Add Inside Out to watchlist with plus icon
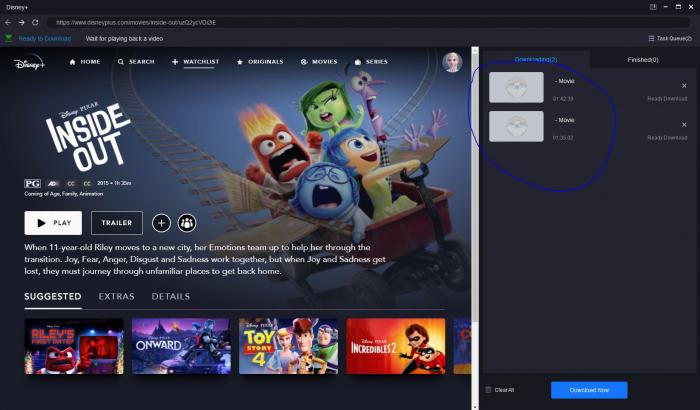700x410 pixels. click(161, 223)
